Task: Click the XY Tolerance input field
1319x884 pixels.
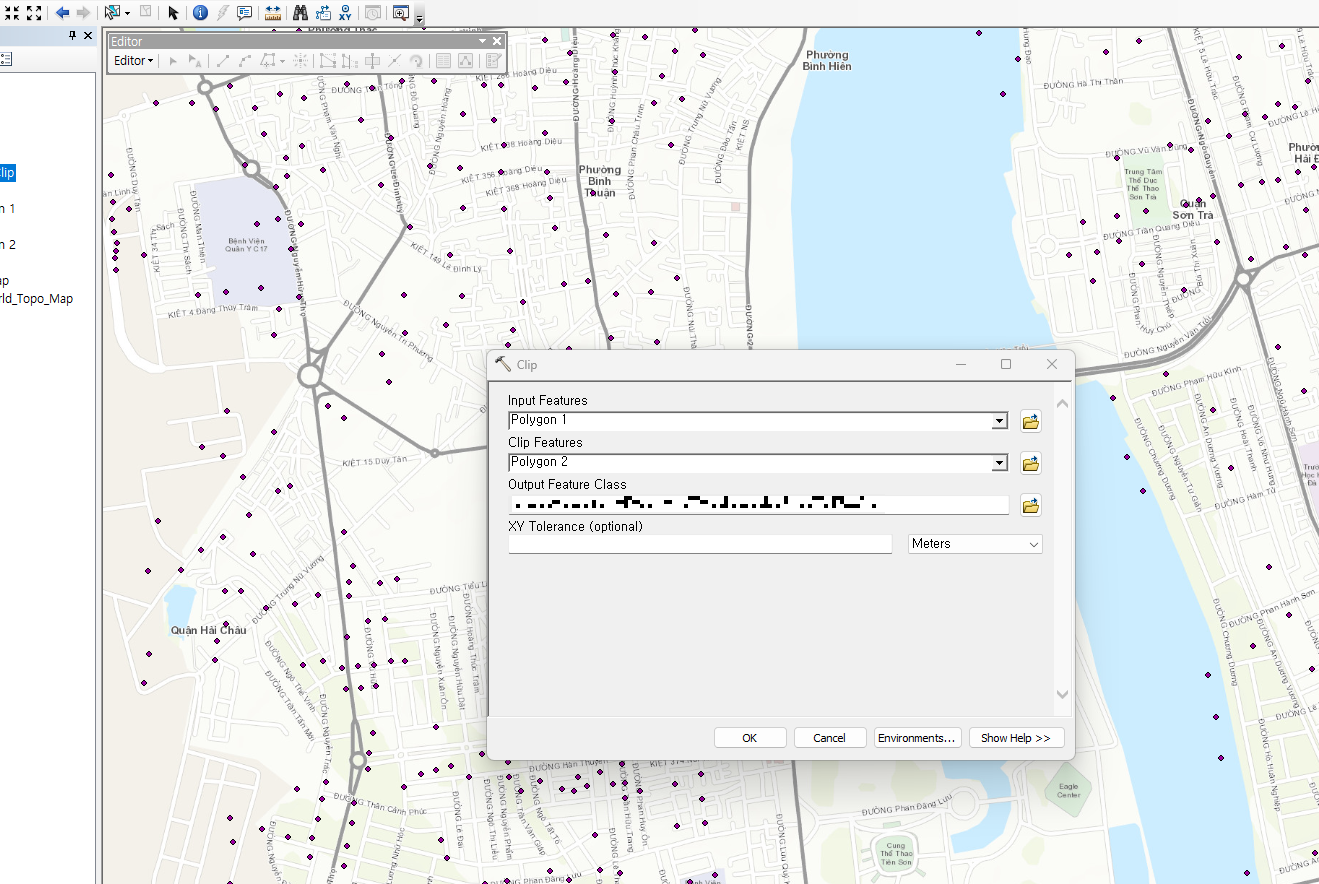Action: (x=699, y=544)
